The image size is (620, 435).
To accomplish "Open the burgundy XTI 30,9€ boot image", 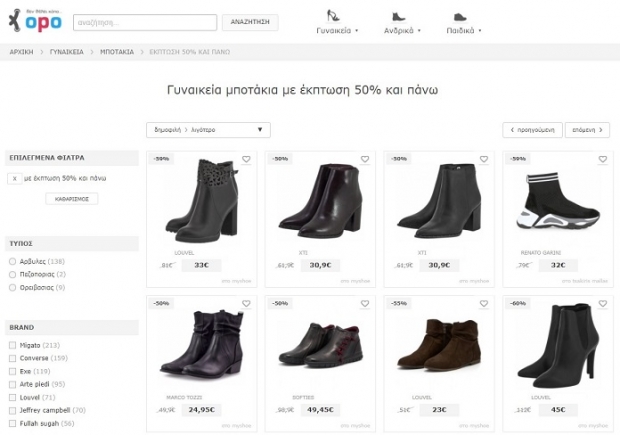I will [320, 200].
